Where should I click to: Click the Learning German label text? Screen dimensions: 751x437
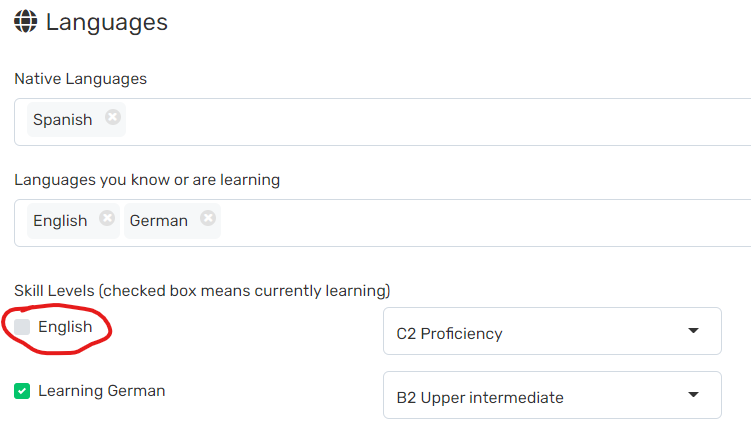point(101,391)
